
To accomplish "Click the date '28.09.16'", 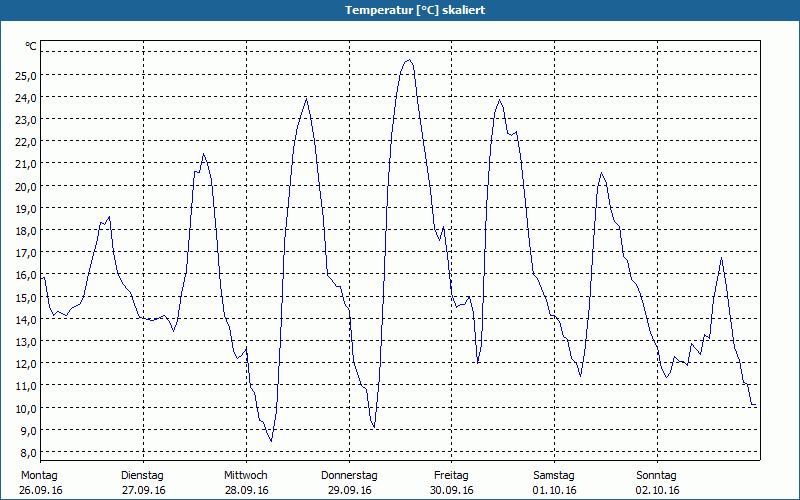I will 246,490.
